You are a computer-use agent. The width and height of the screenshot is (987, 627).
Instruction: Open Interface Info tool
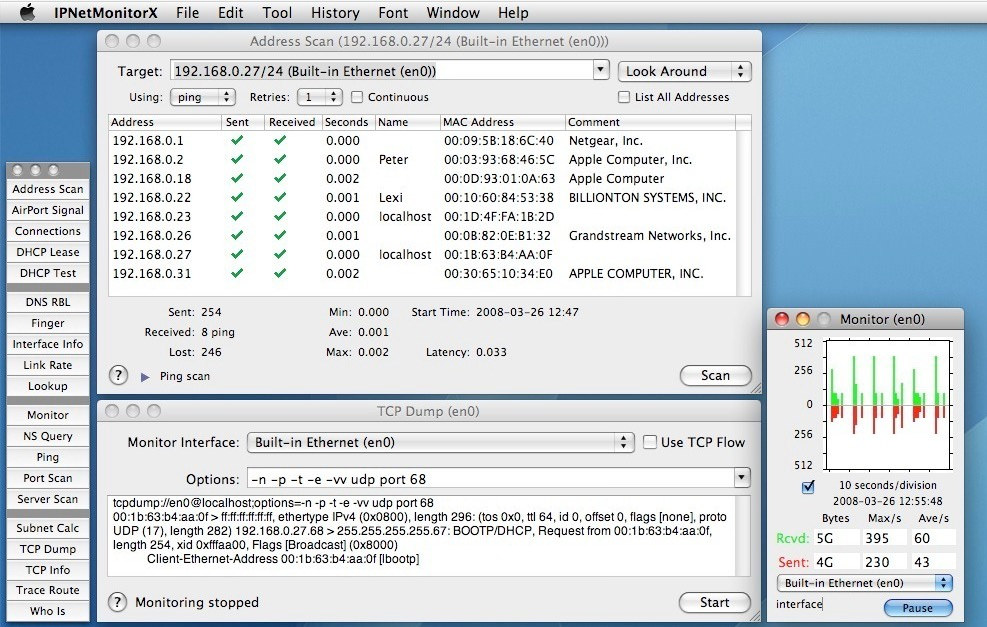pyautogui.click(x=48, y=344)
